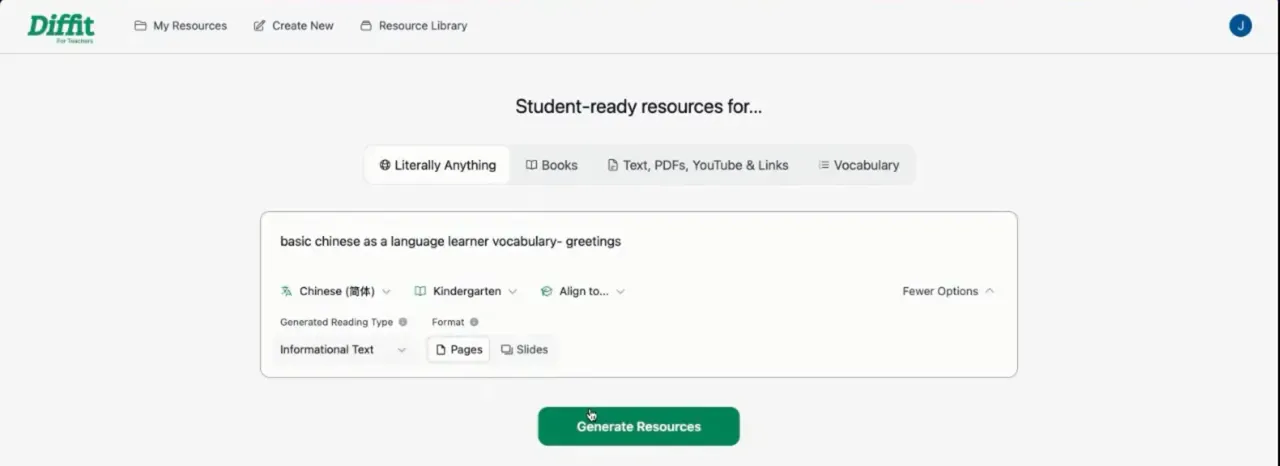Click the info icon beside Generated Reading Type

coord(403,322)
